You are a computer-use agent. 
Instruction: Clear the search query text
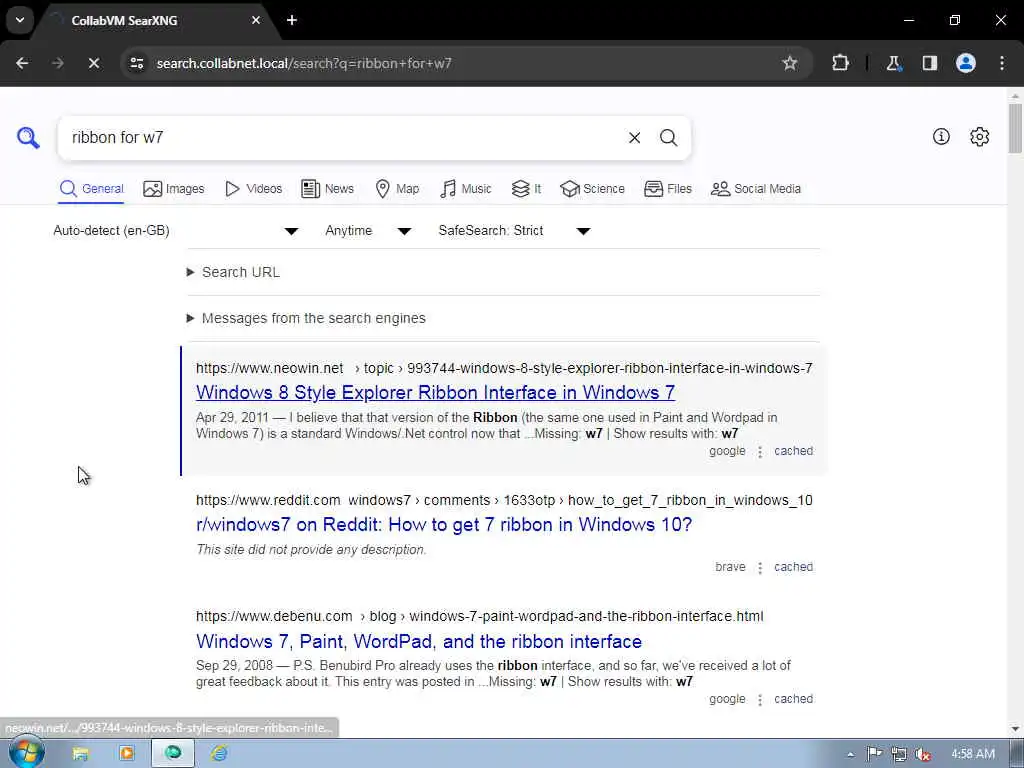[x=634, y=138]
